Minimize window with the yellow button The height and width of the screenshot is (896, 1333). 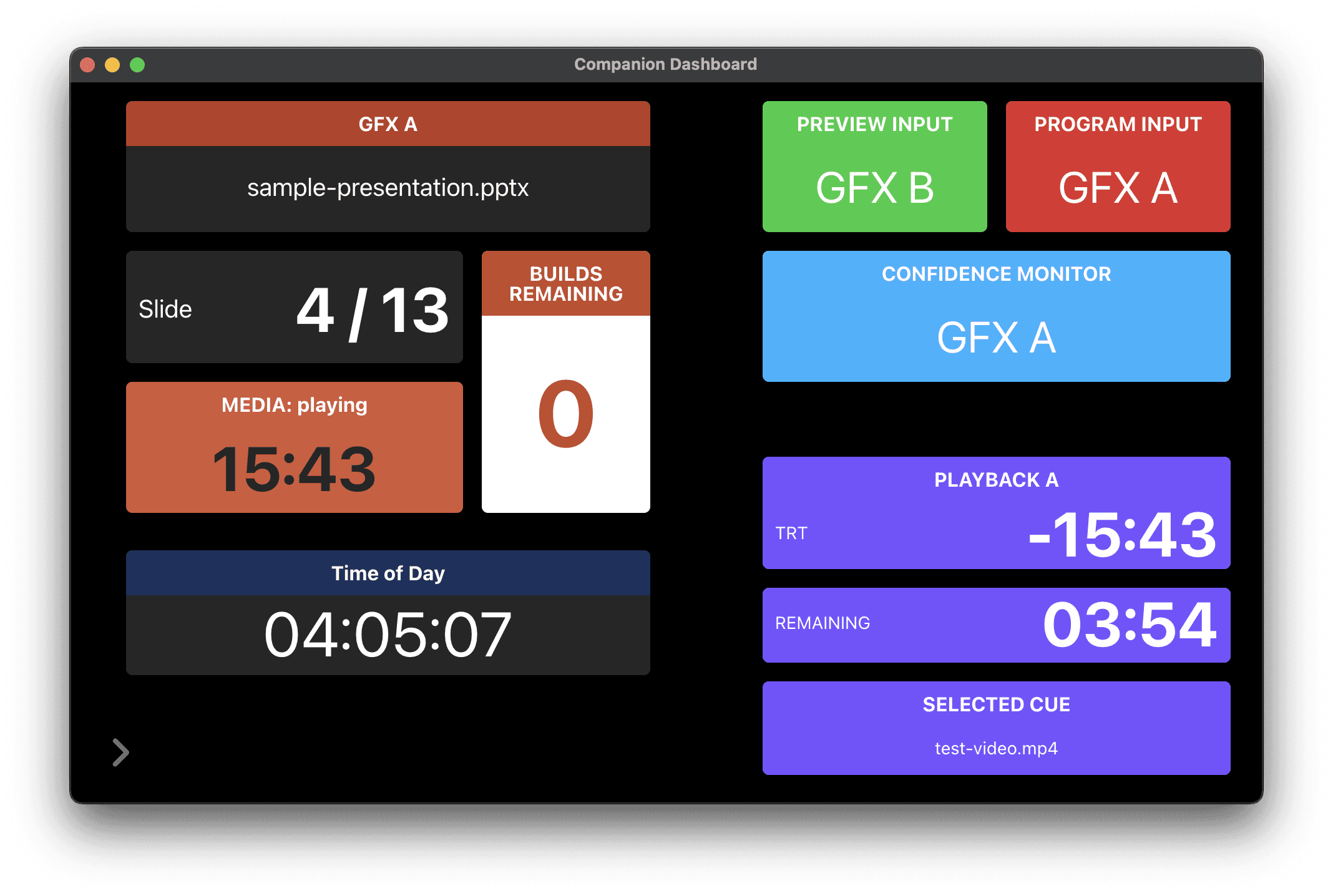pos(112,65)
